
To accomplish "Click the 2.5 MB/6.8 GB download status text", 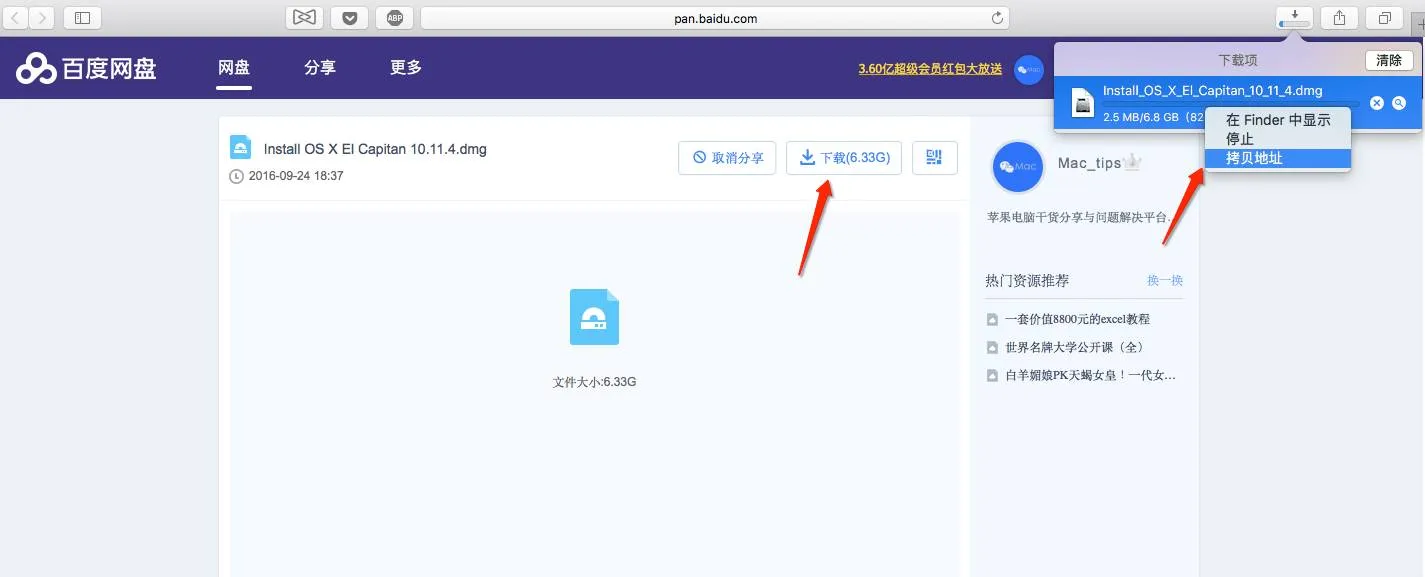I will (1153, 117).
